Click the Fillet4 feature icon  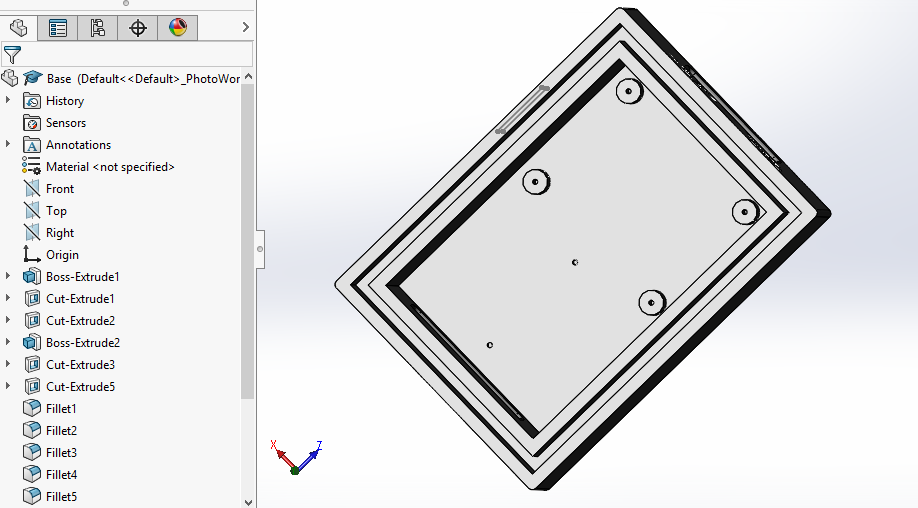coord(32,474)
